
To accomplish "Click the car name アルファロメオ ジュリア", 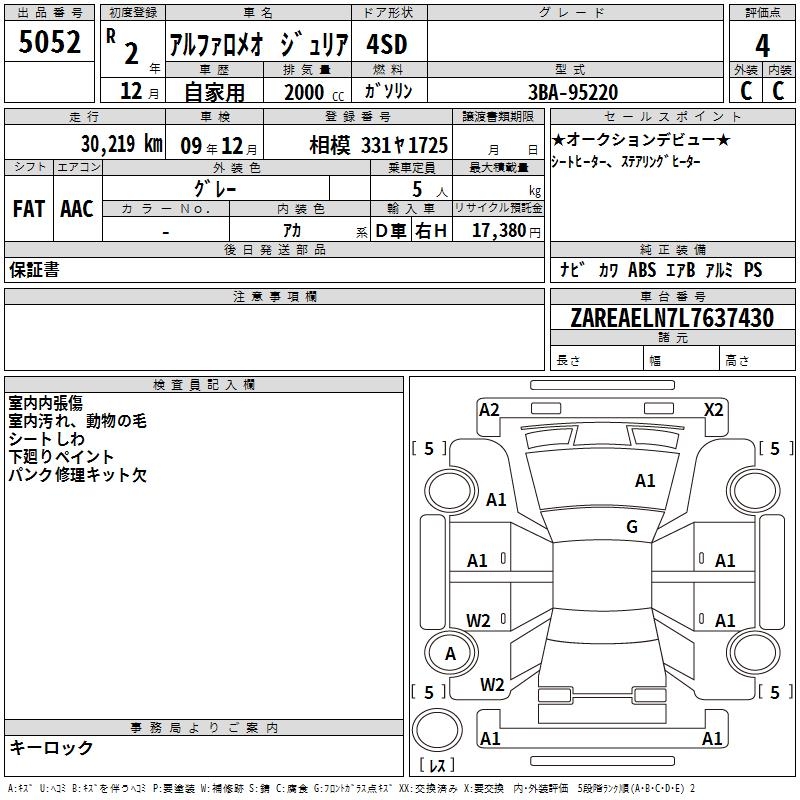I will [258, 46].
